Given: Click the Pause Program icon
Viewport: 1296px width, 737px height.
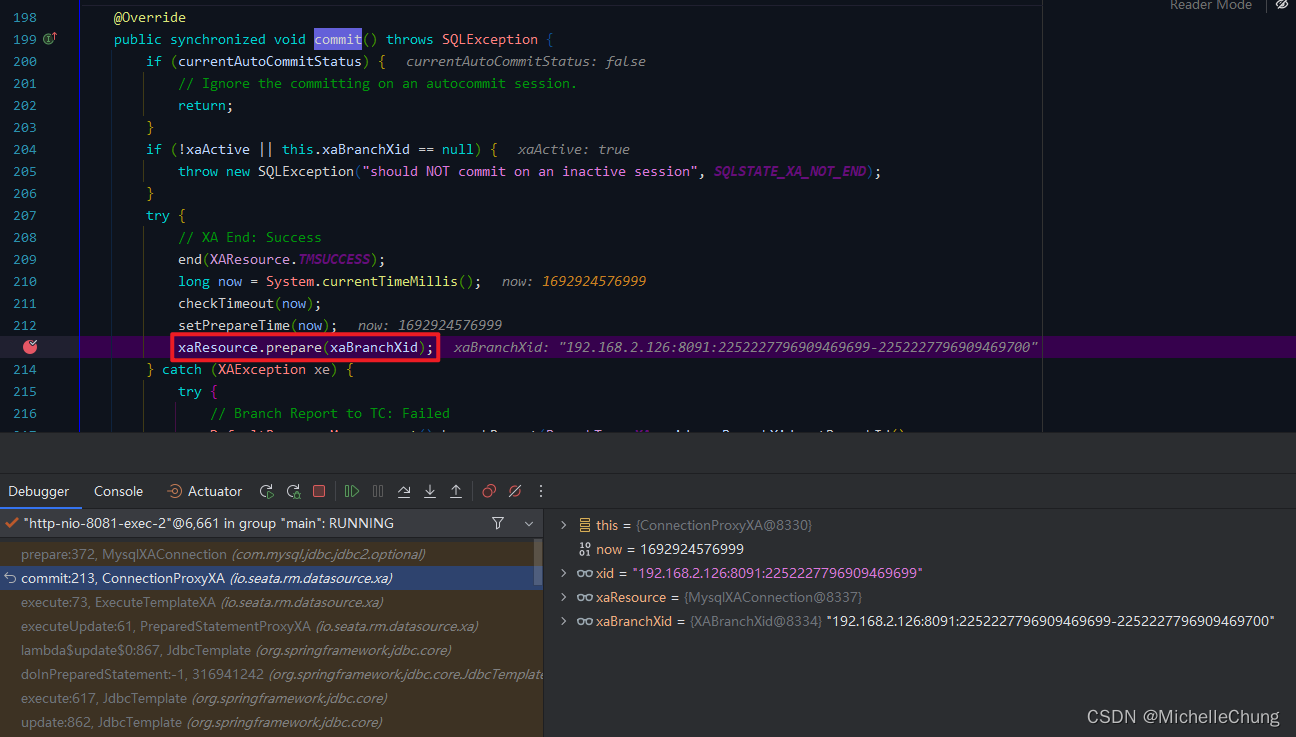Looking at the screenshot, I should tap(378, 491).
